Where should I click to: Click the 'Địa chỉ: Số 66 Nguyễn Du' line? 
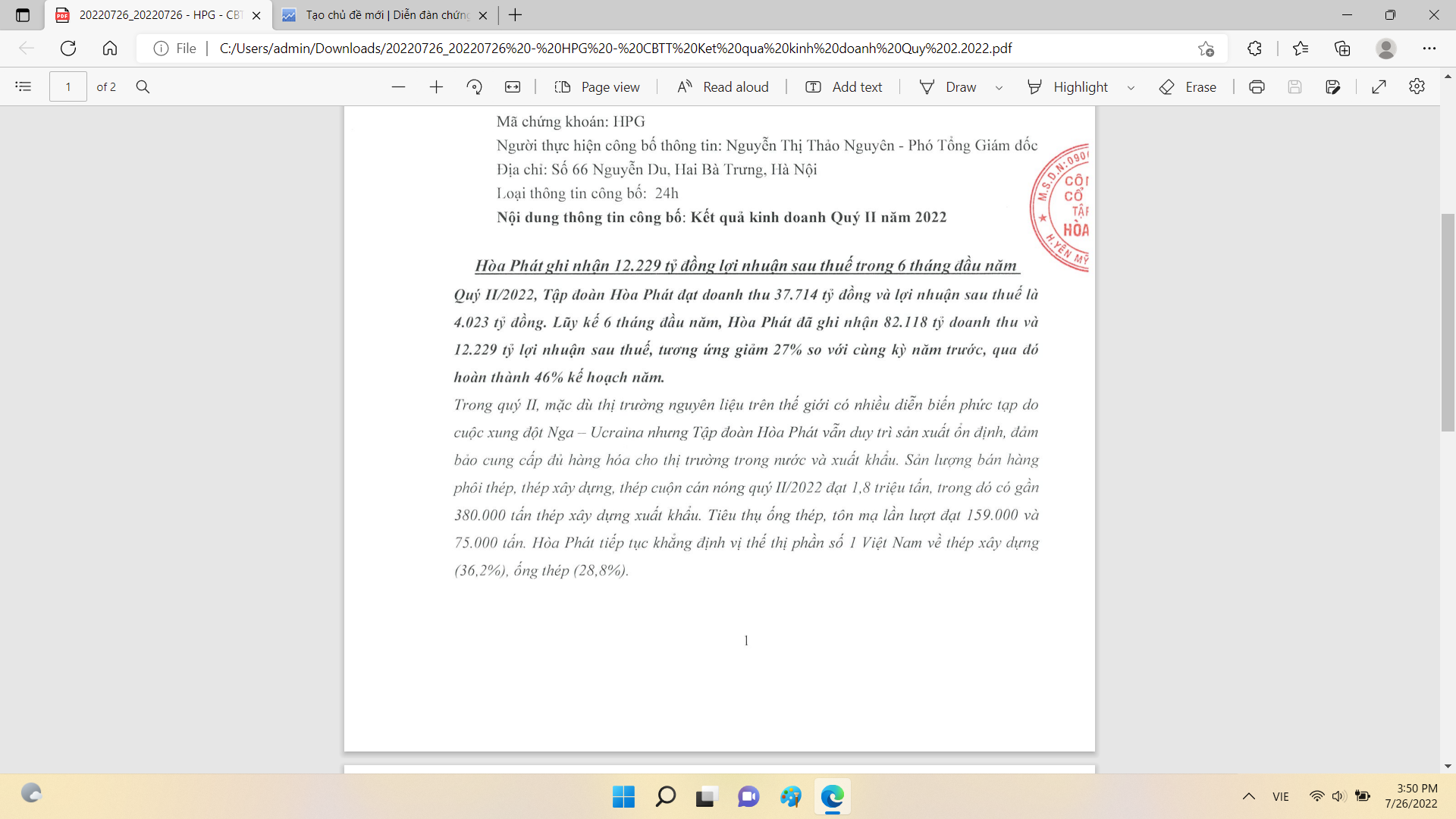coord(656,169)
